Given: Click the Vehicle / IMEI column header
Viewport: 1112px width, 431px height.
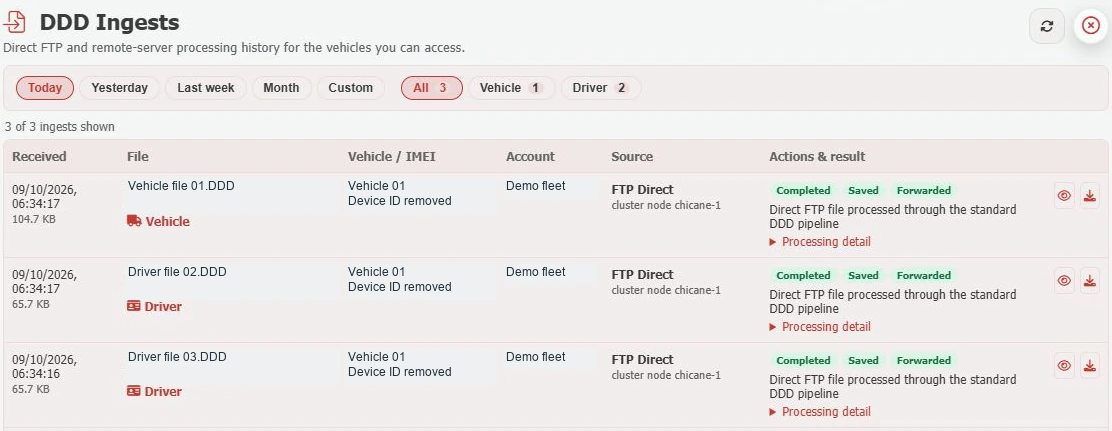Looking at the screenshot, I should pos(391,157).
